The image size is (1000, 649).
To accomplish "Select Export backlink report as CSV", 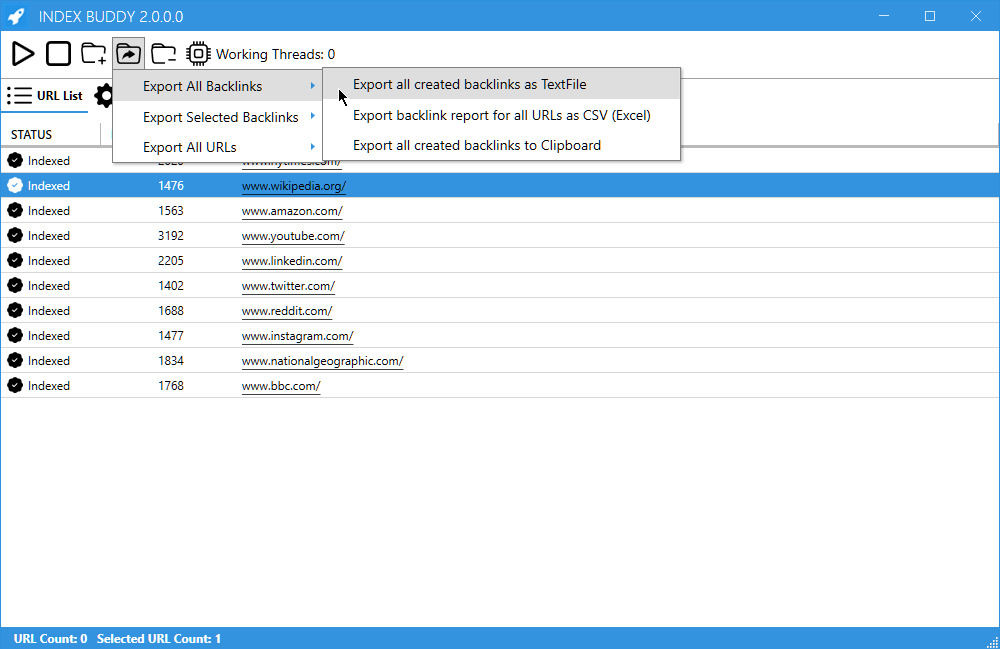I will tap(500, 116).
